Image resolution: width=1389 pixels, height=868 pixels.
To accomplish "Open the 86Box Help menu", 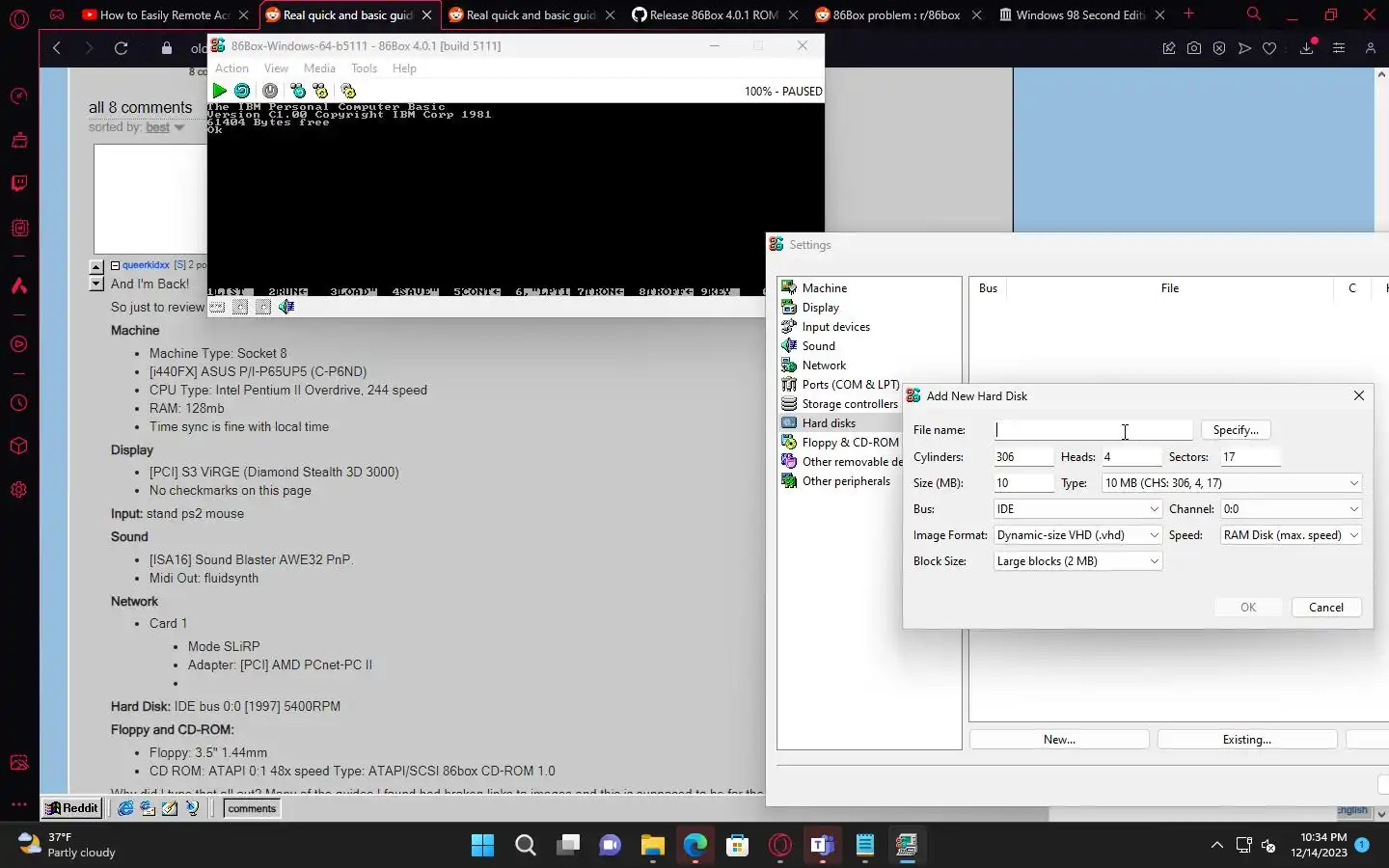I will (x=404, y=68).
